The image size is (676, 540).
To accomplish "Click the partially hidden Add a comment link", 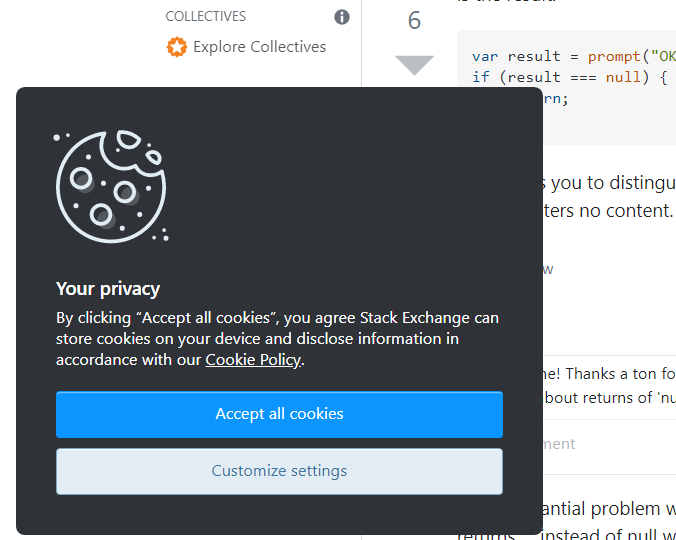I will [559, 444].
